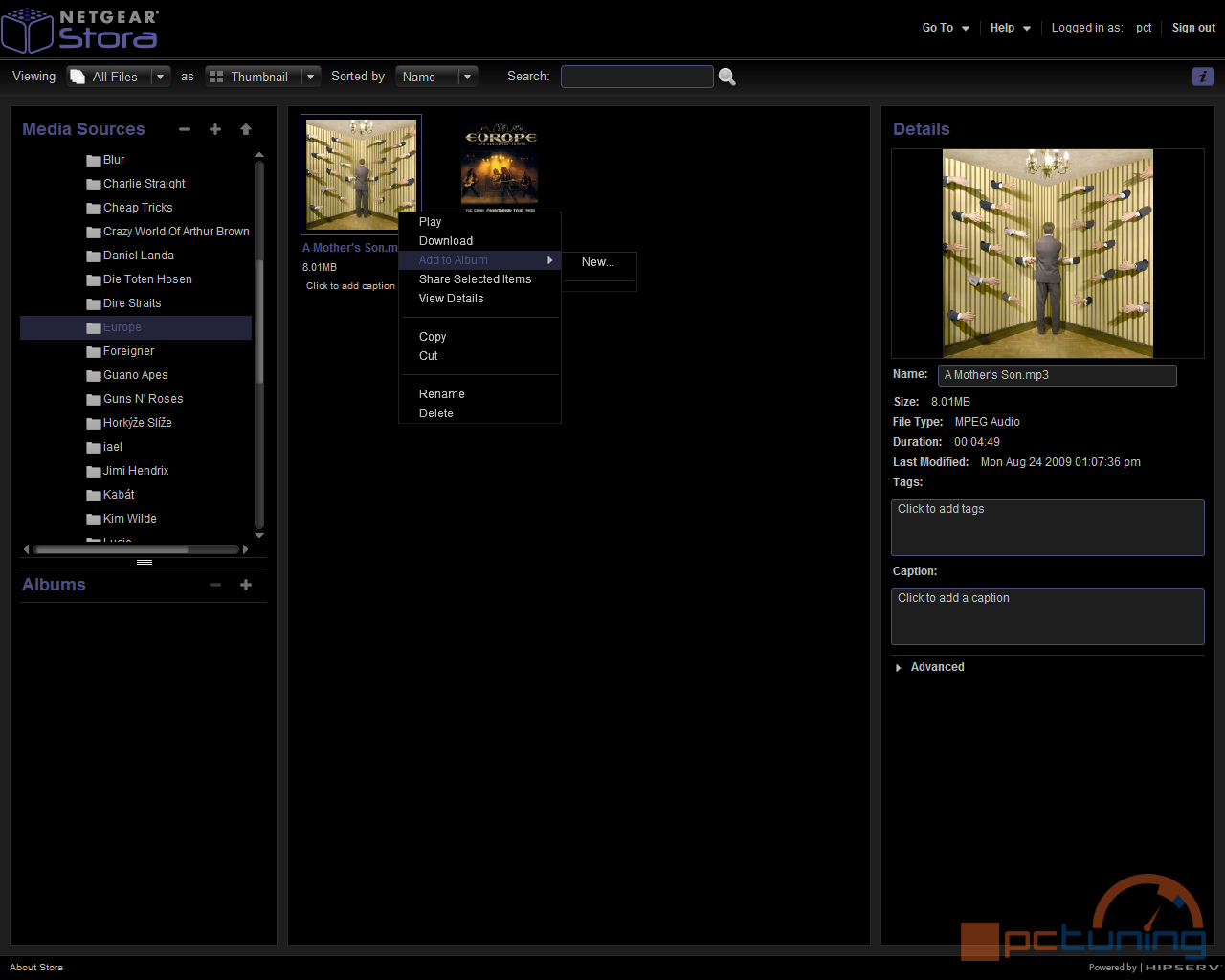Click the A Mother's Son file name label
Image resolution: width=1225 pixels, height=980 pixels.
click(350, 248)
